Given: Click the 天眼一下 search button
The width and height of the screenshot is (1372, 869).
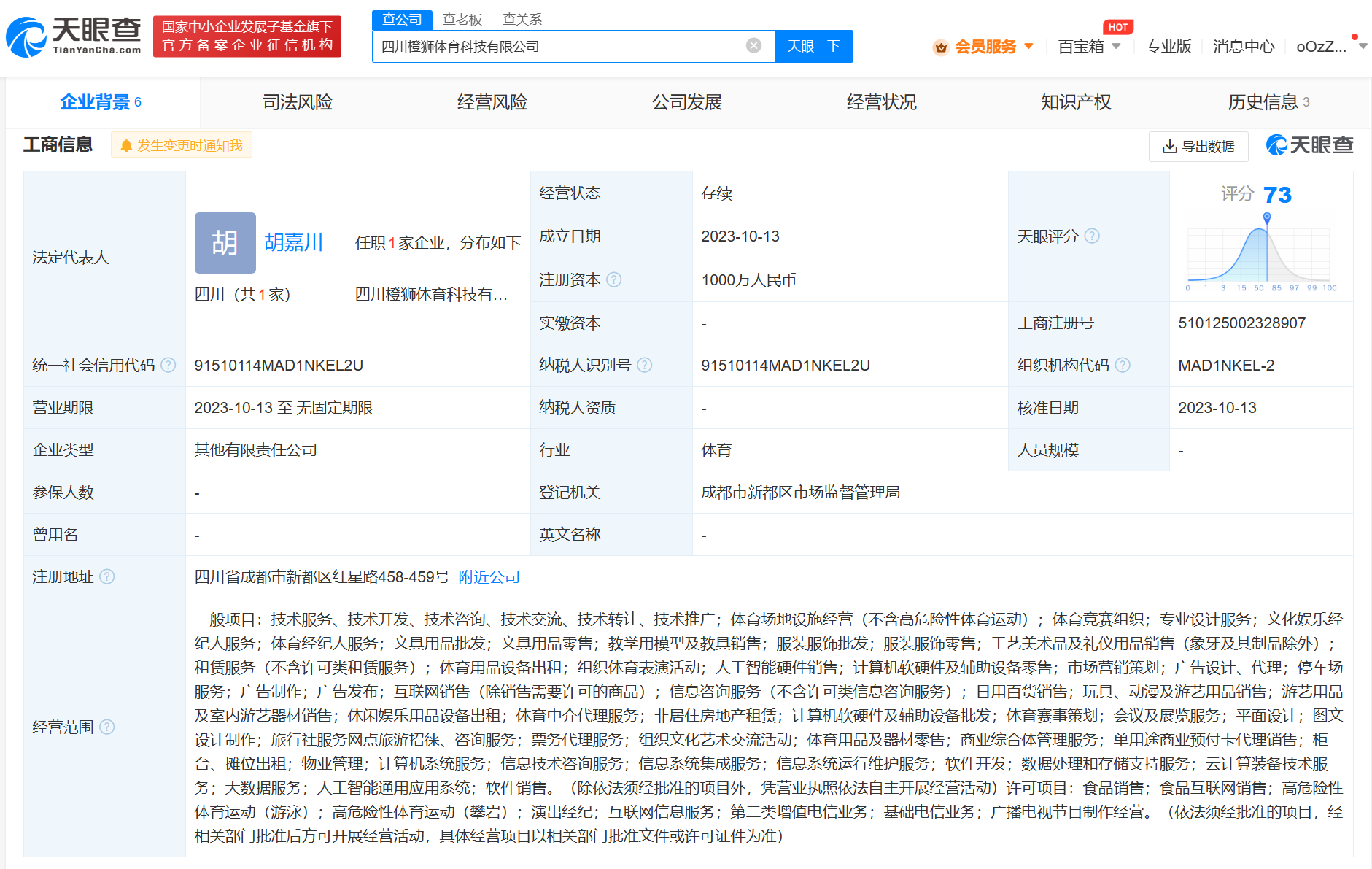Looking at the screenshot, I should (x=813, y=47).
